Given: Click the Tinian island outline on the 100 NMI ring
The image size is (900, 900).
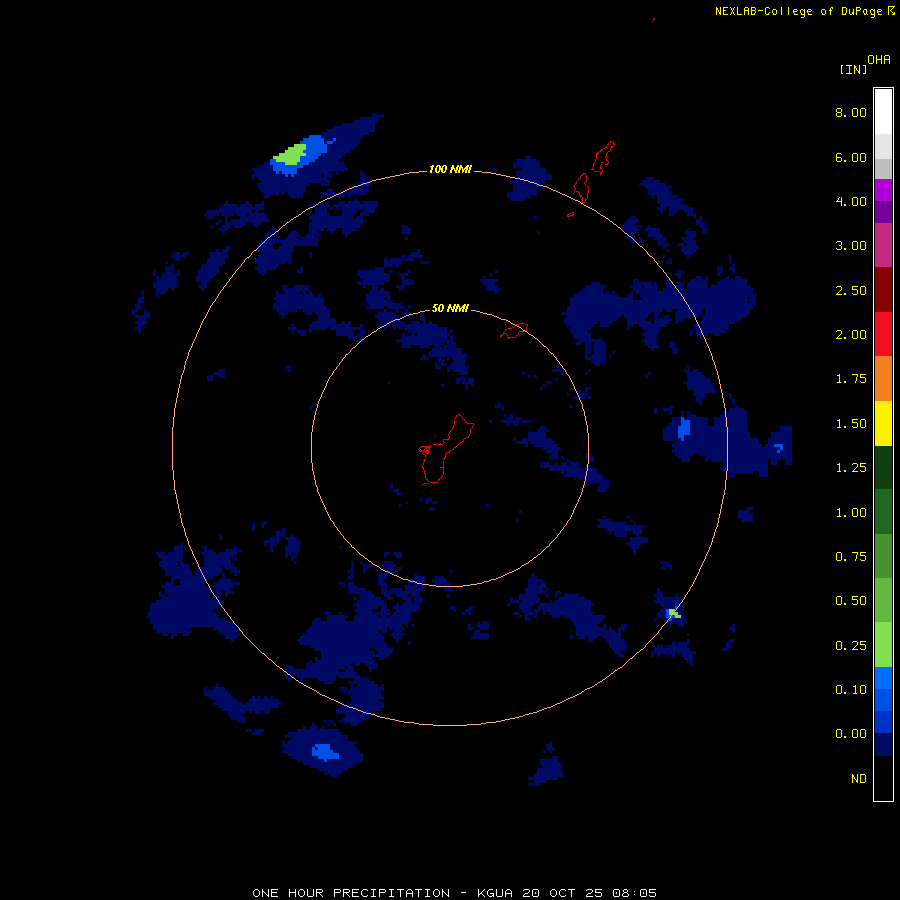Looking at the screenshot, I should [581, 188].
